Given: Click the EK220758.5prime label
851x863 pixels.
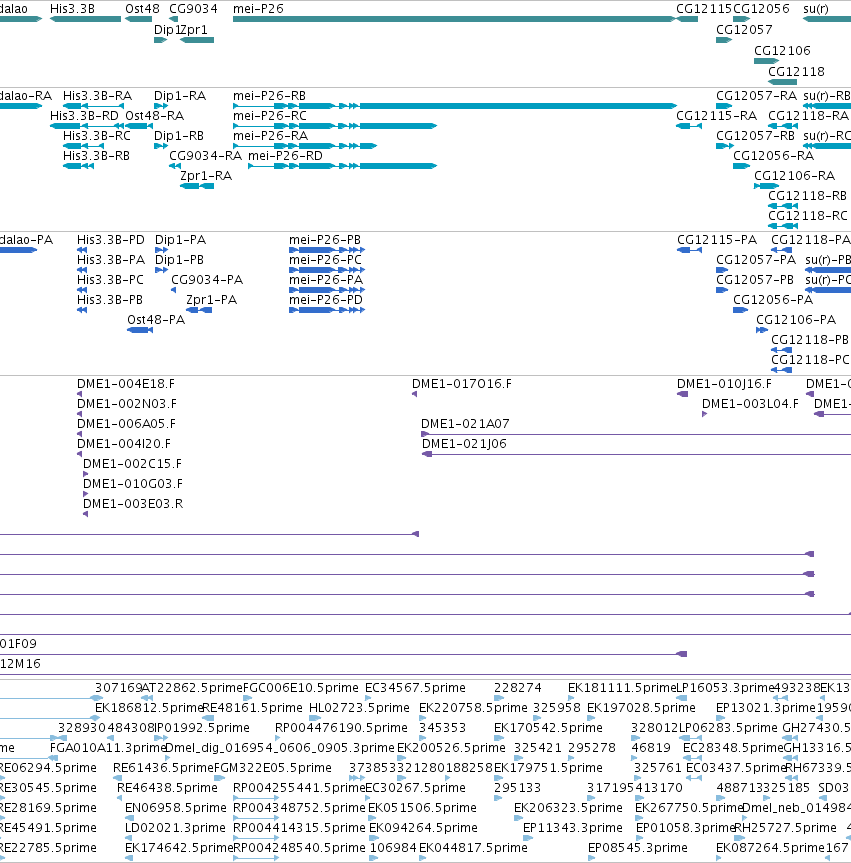Looking at the screenshot, I should 473,708.
